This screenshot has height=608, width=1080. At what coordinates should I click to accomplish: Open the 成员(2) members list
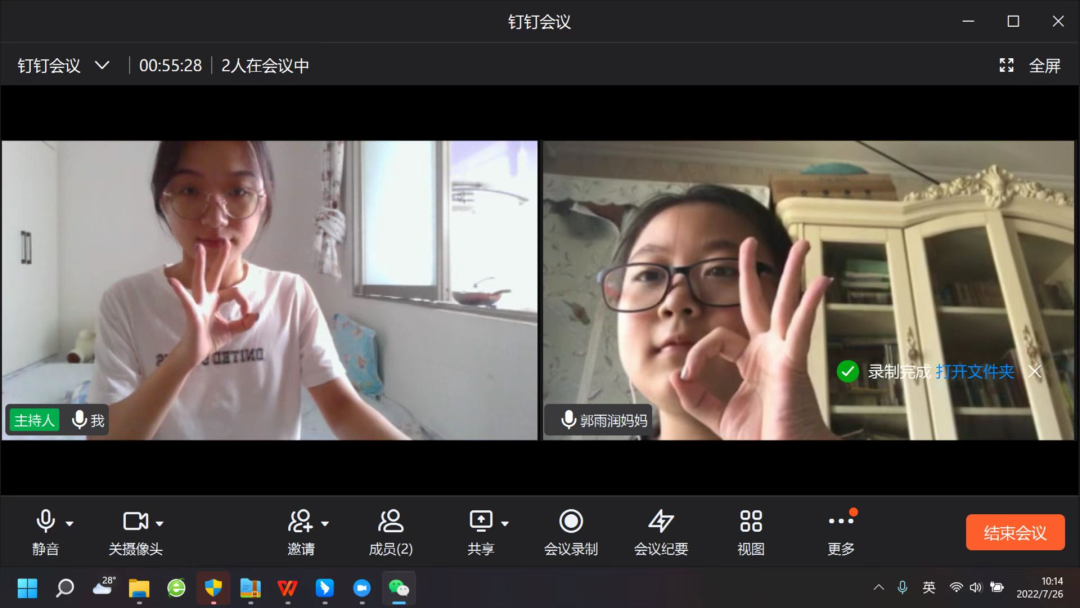(x=391, y=532)
